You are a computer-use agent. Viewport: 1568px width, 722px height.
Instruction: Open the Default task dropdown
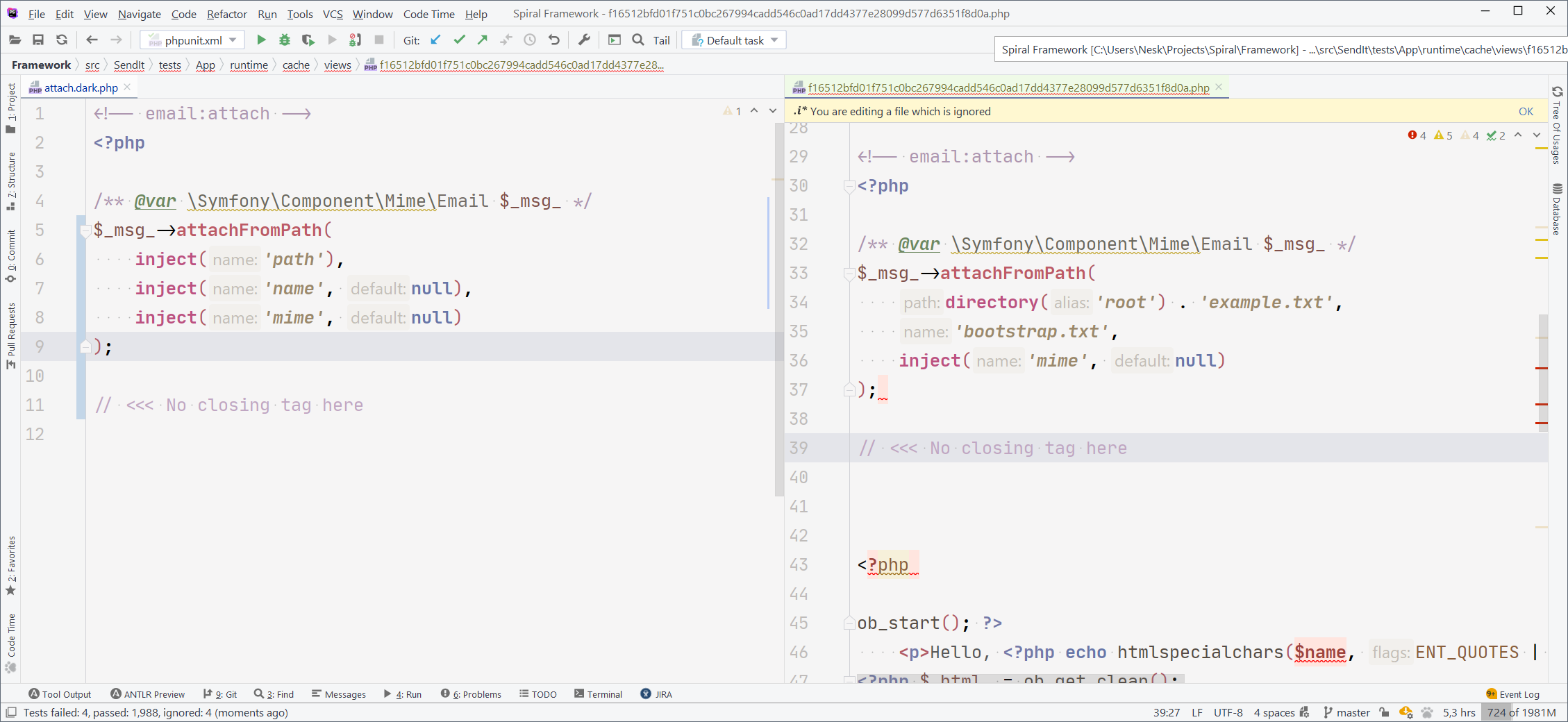pos(734,40)
